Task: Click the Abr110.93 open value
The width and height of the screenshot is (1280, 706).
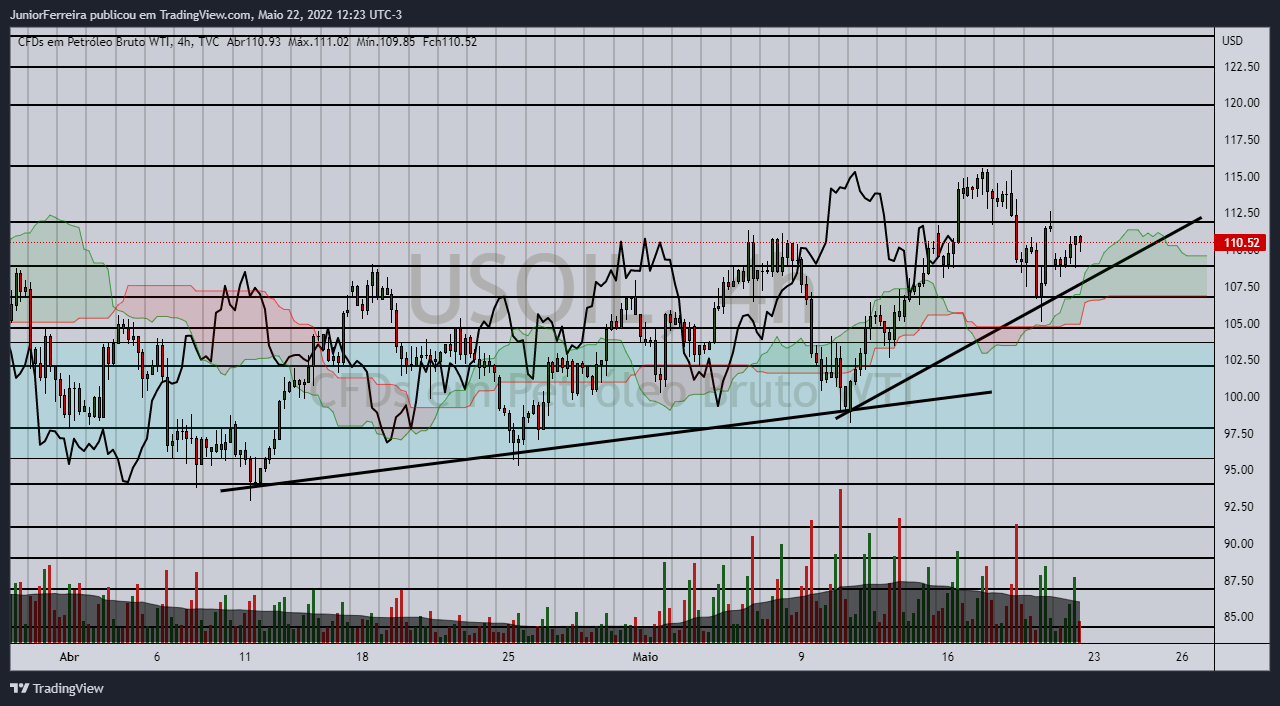Action: coord(254,41)
